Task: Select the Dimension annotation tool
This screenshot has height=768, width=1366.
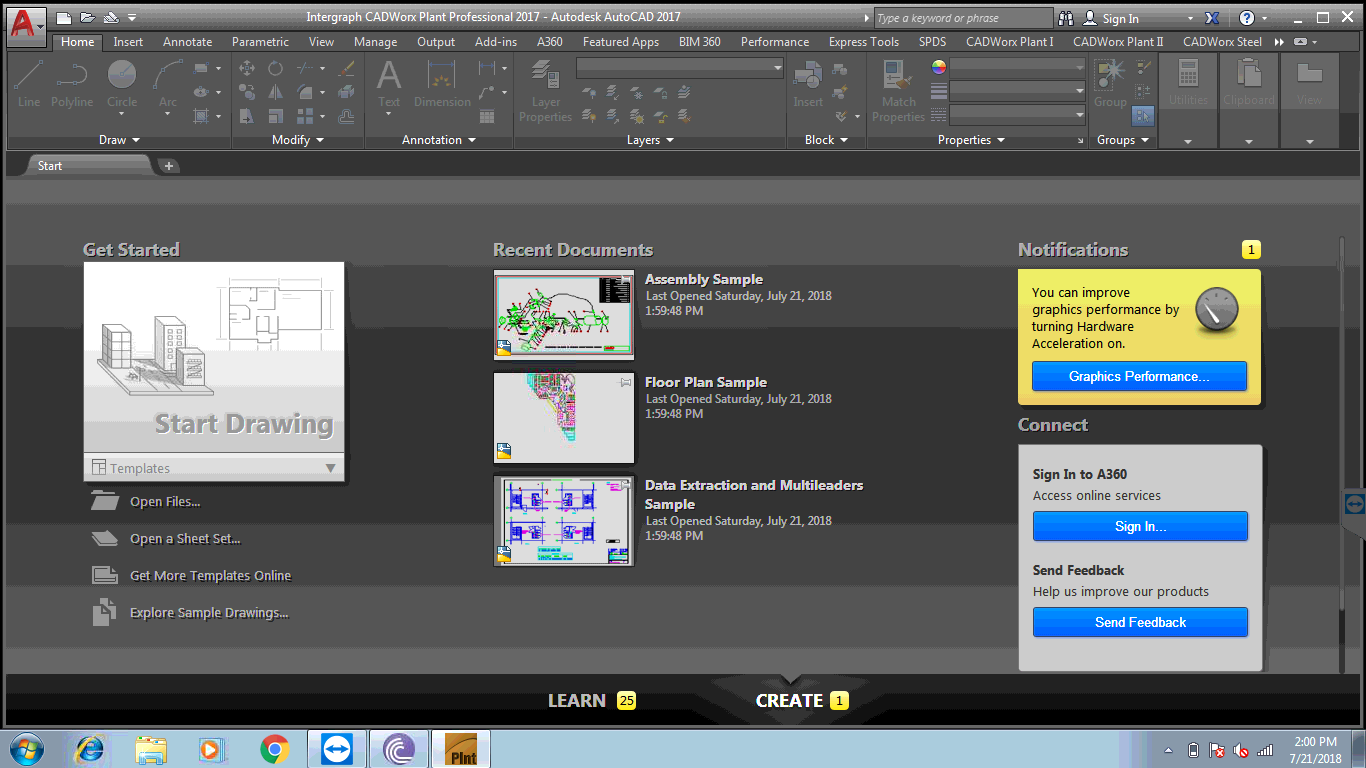Action: click(x=442, y=83)
